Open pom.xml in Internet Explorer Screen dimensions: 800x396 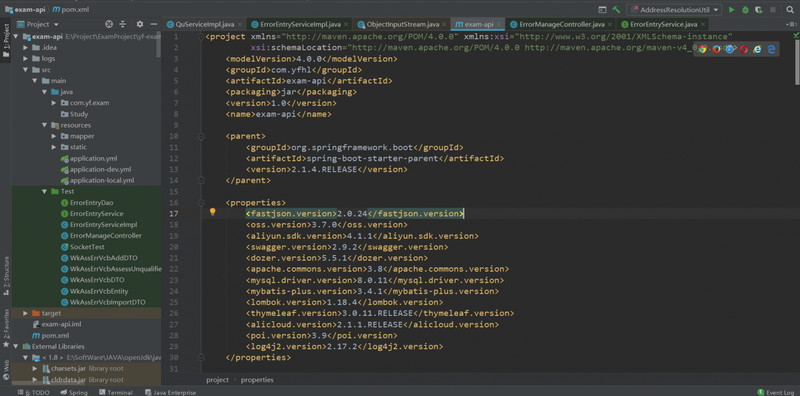tap(758, 49)
